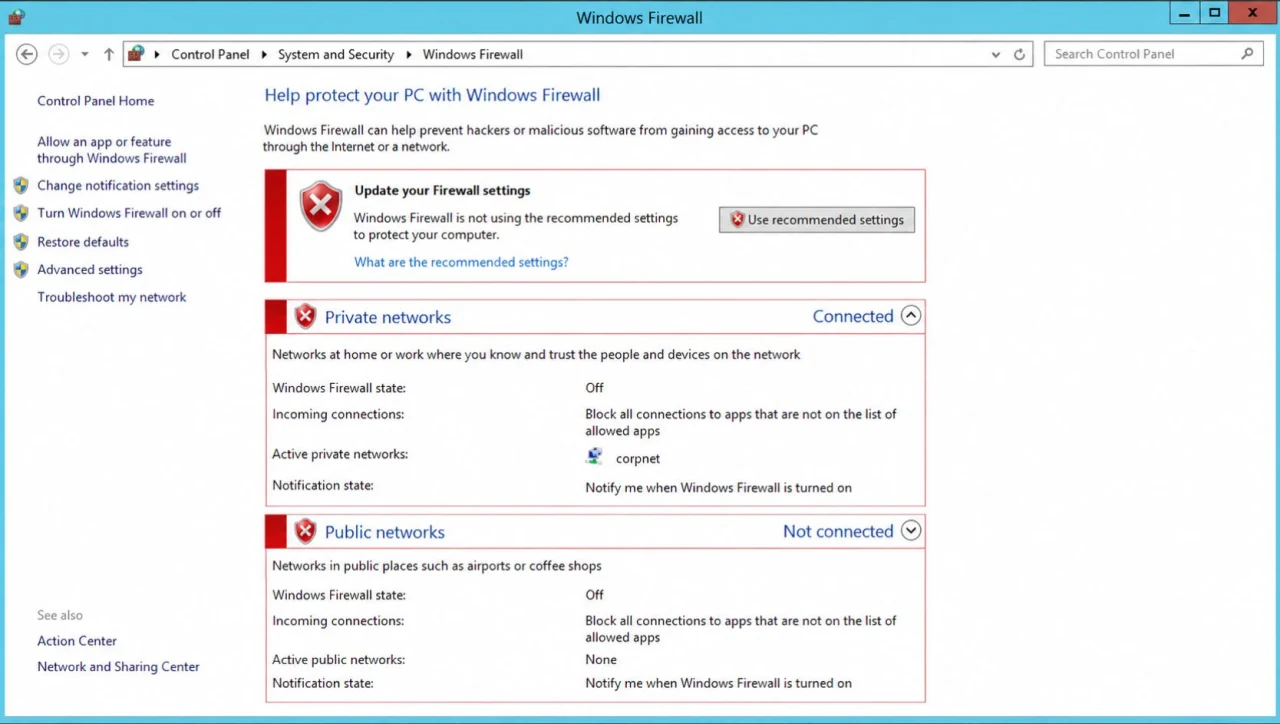Click the Refresh icon in address bar
Viewport: 1280px width, 724px height.
point(1019,54)
